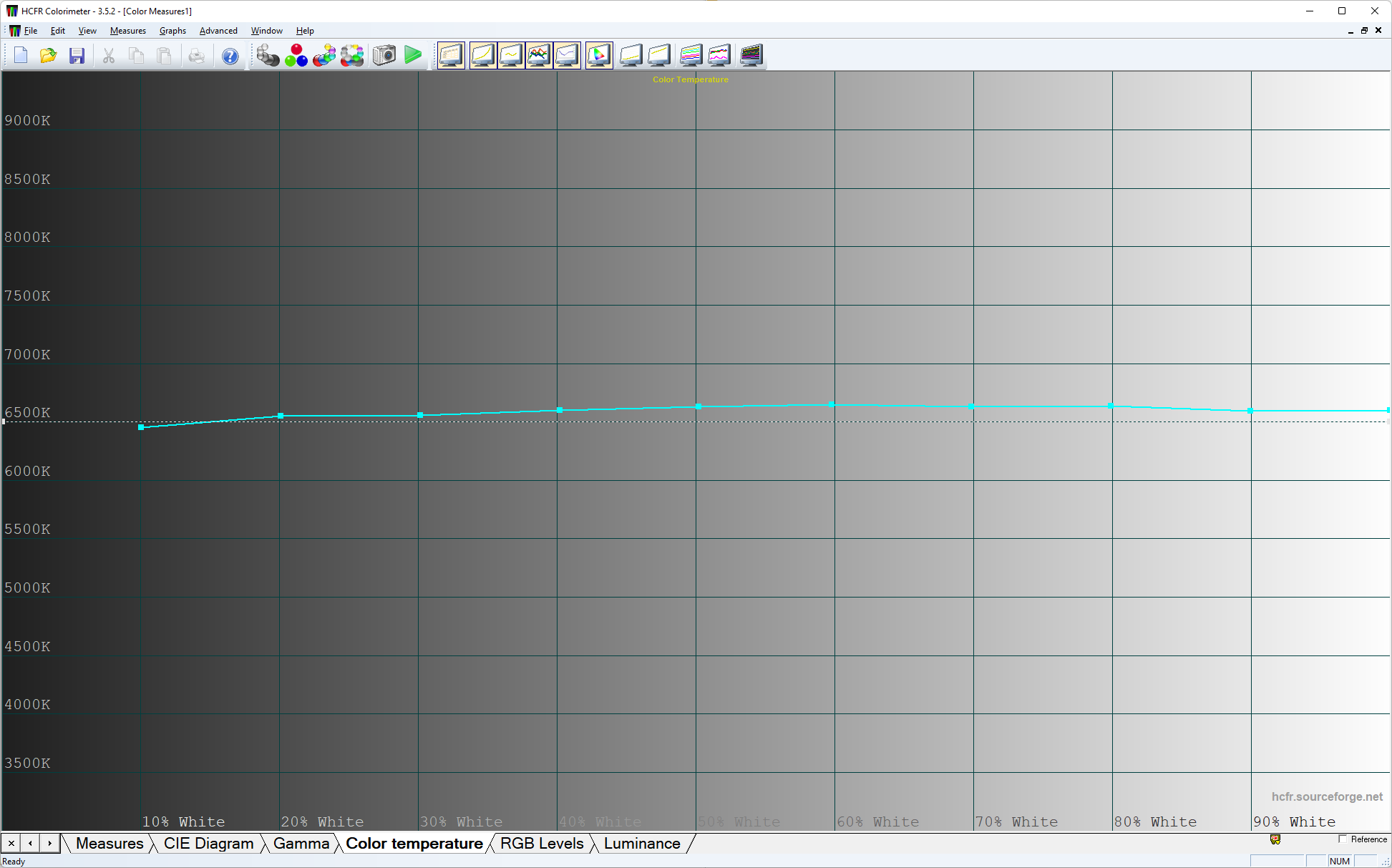Click the NUM status bar indicator
Viewport: 1392px width, 868px height.
click(x=1339, y=862)
